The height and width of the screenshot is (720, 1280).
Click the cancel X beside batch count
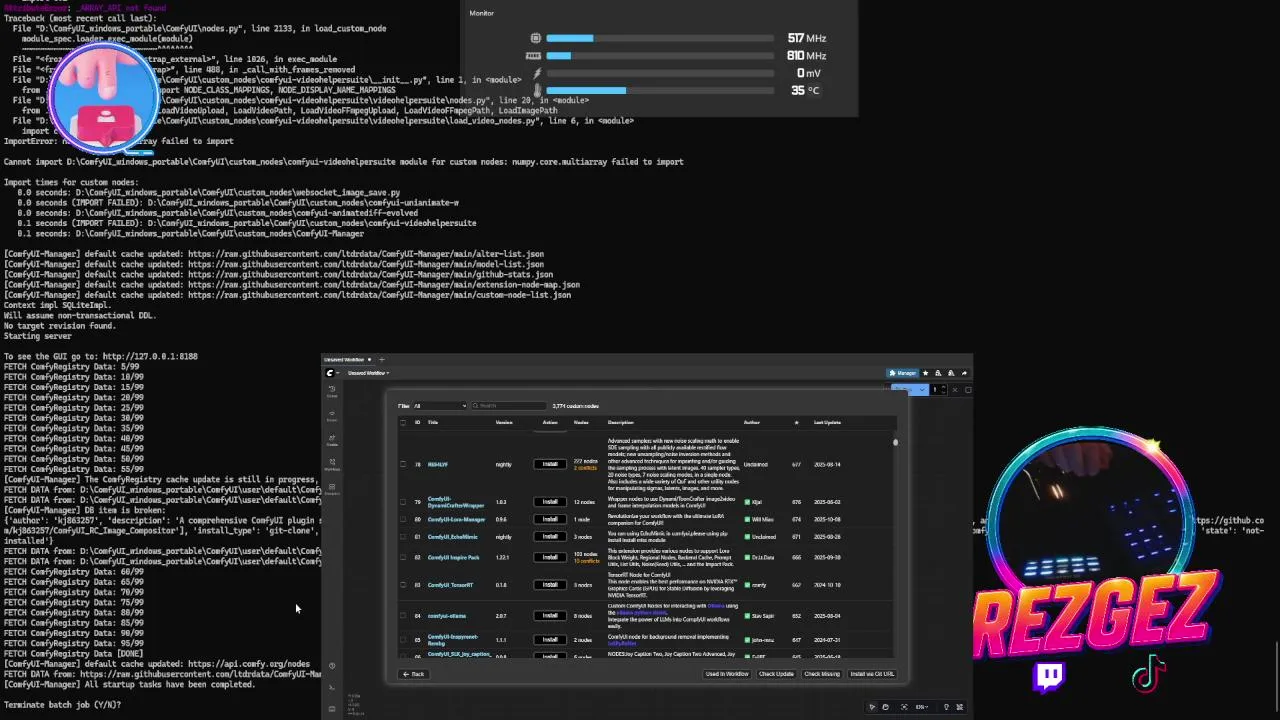point(955,389)
